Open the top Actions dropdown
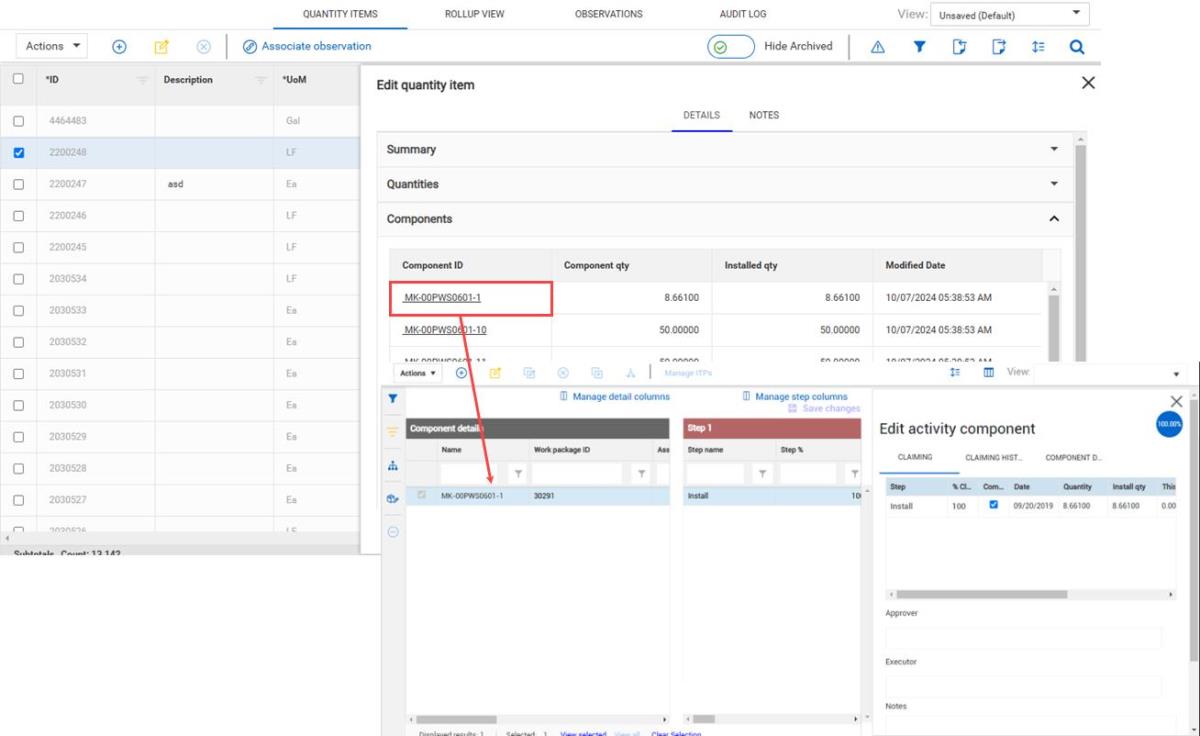1200x736 pixels. (52, 46)
